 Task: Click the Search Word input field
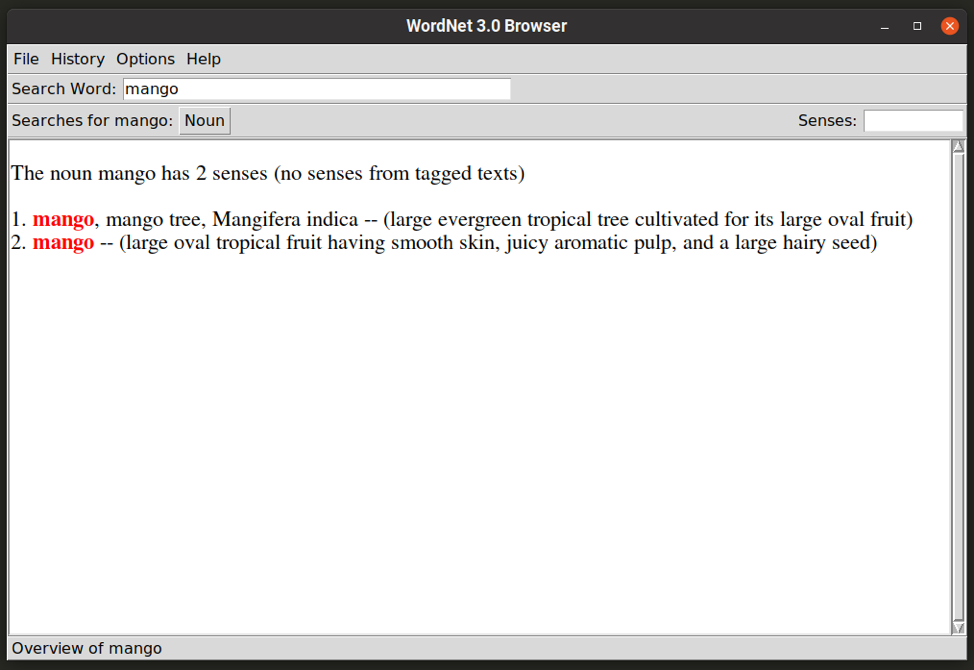(x=317, y=89)
